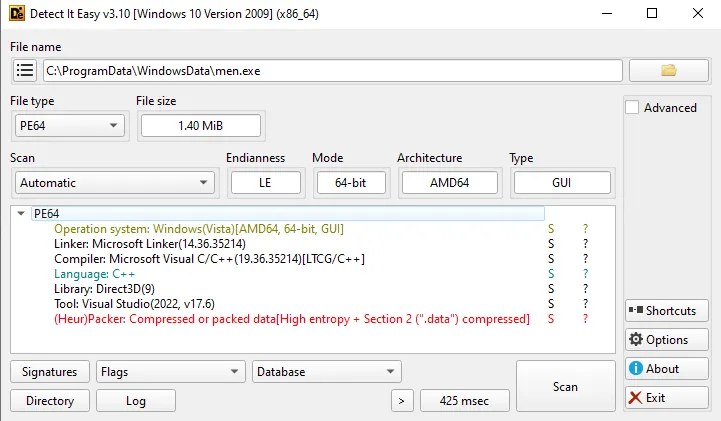Click the GUI type button
This screenshot has height=421, width=721.
562,182
